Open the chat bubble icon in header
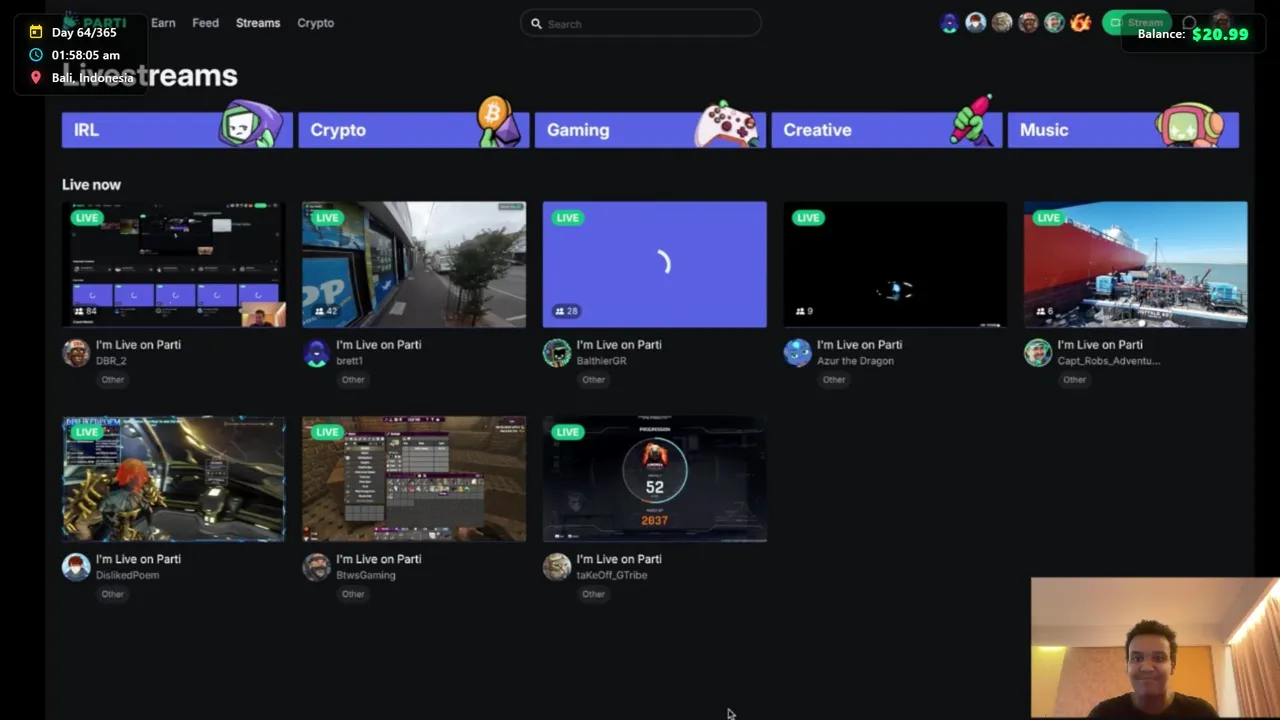This screenshot has height=720, width=1280. pyautogui.click(x=1189, y=22)
